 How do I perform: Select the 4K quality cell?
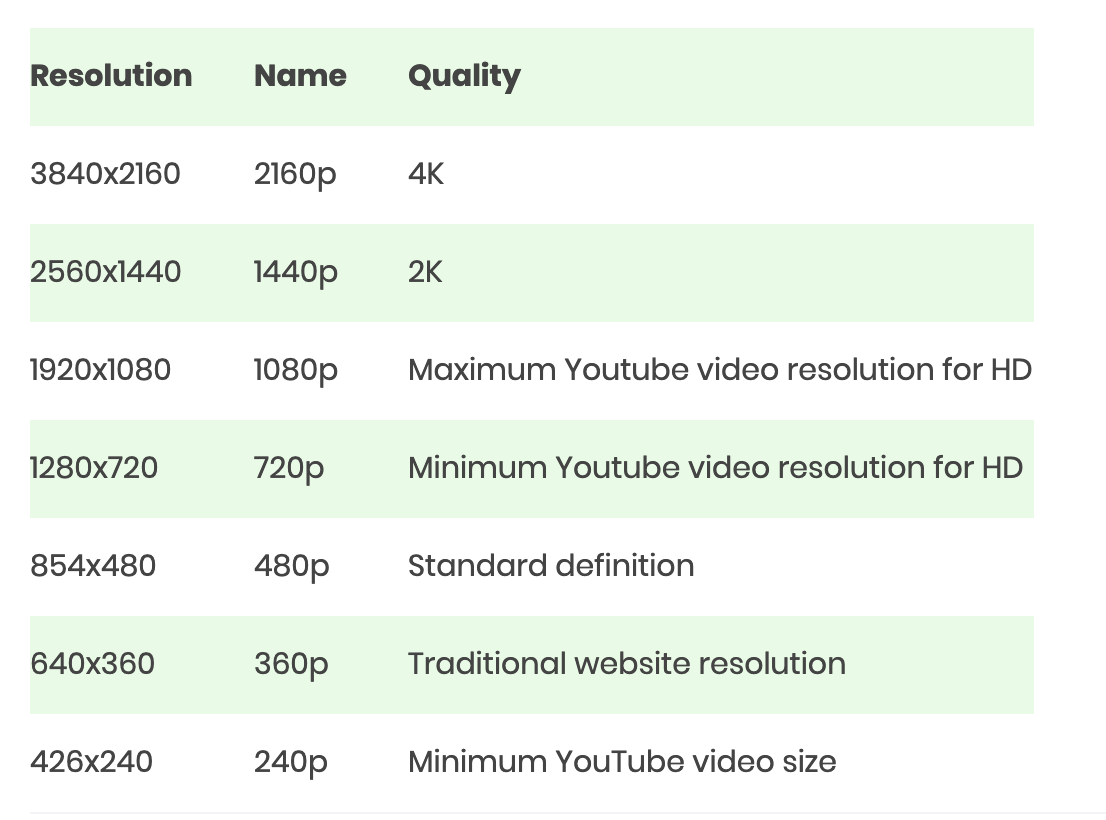426,174
